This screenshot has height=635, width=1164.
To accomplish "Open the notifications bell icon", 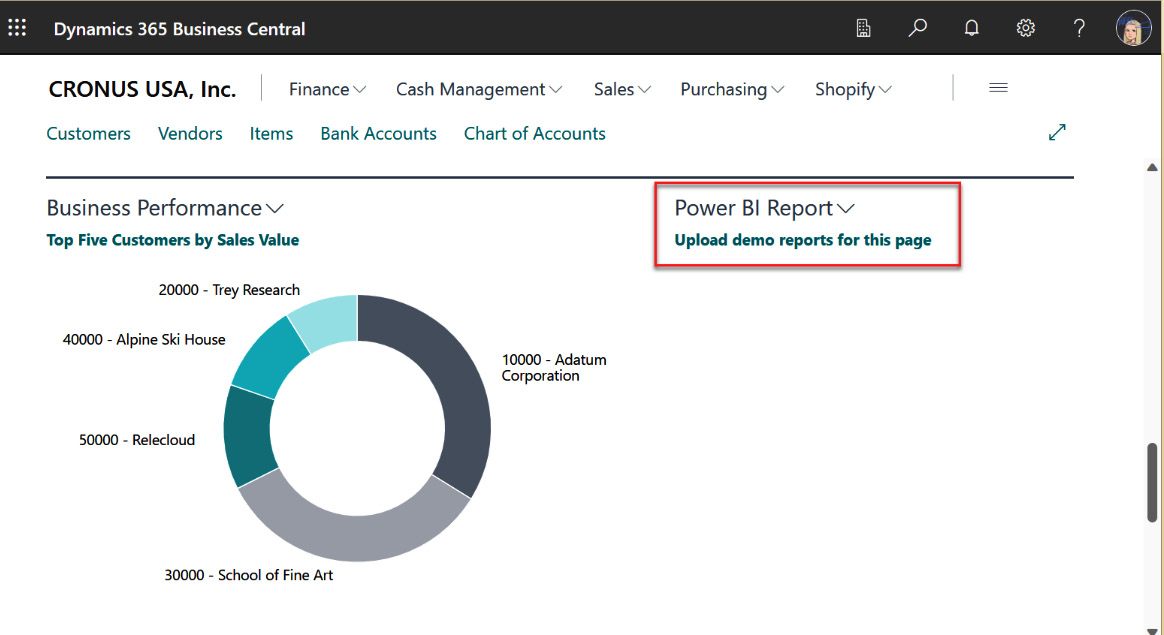I will (971, 28).
